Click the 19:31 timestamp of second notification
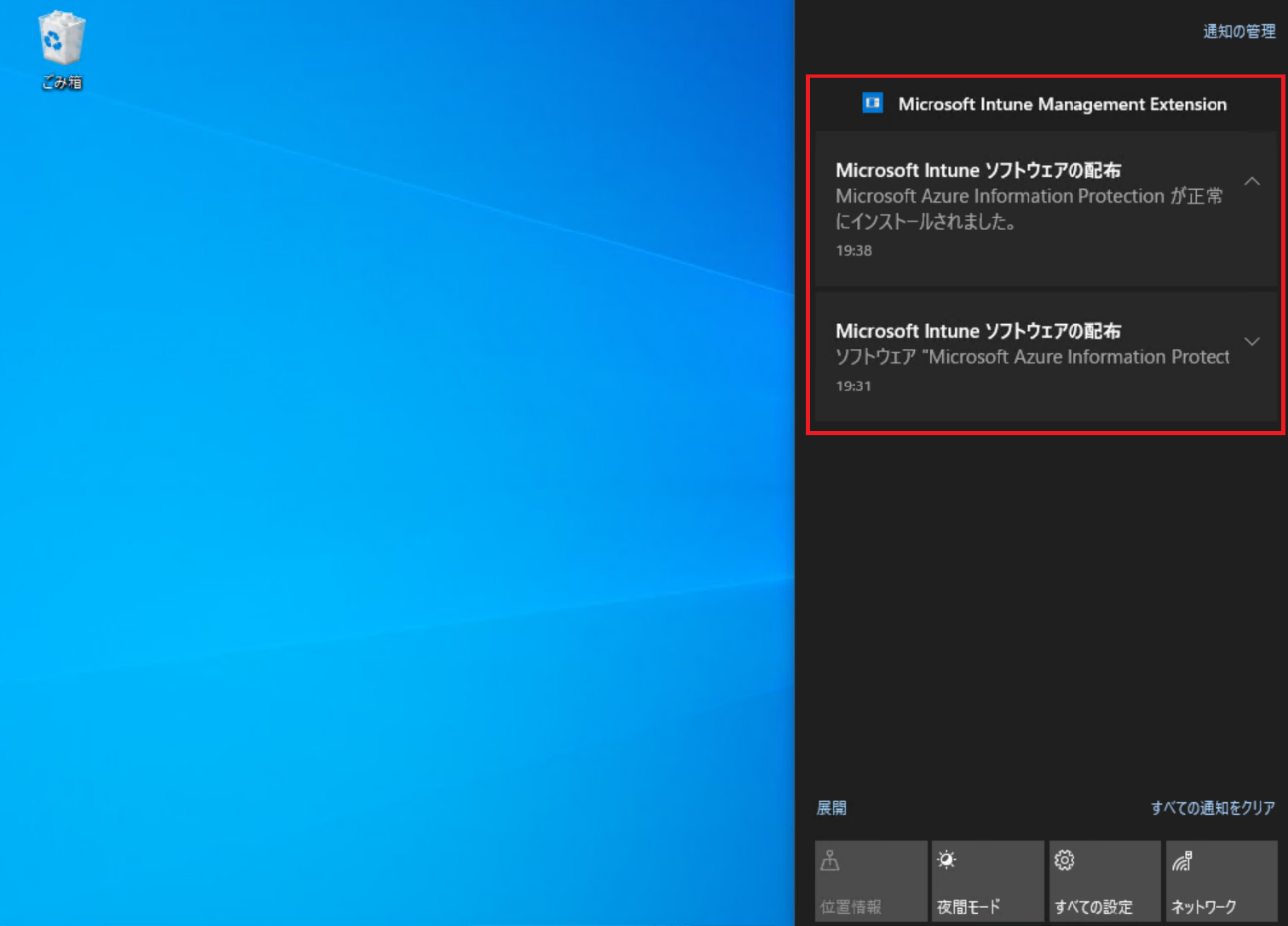This screenshot has height=926, width=1288. (x=853, y=386)
